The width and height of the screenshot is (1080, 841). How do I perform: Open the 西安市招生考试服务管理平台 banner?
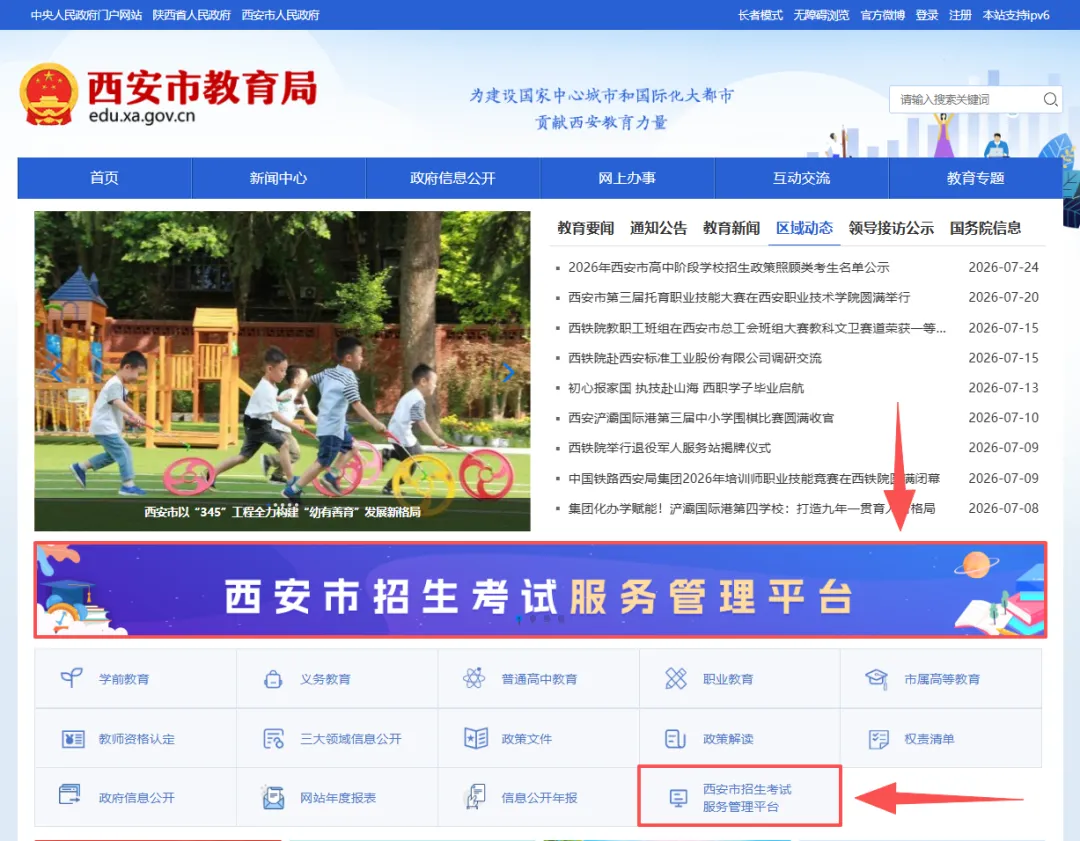(x=541, y=590)
